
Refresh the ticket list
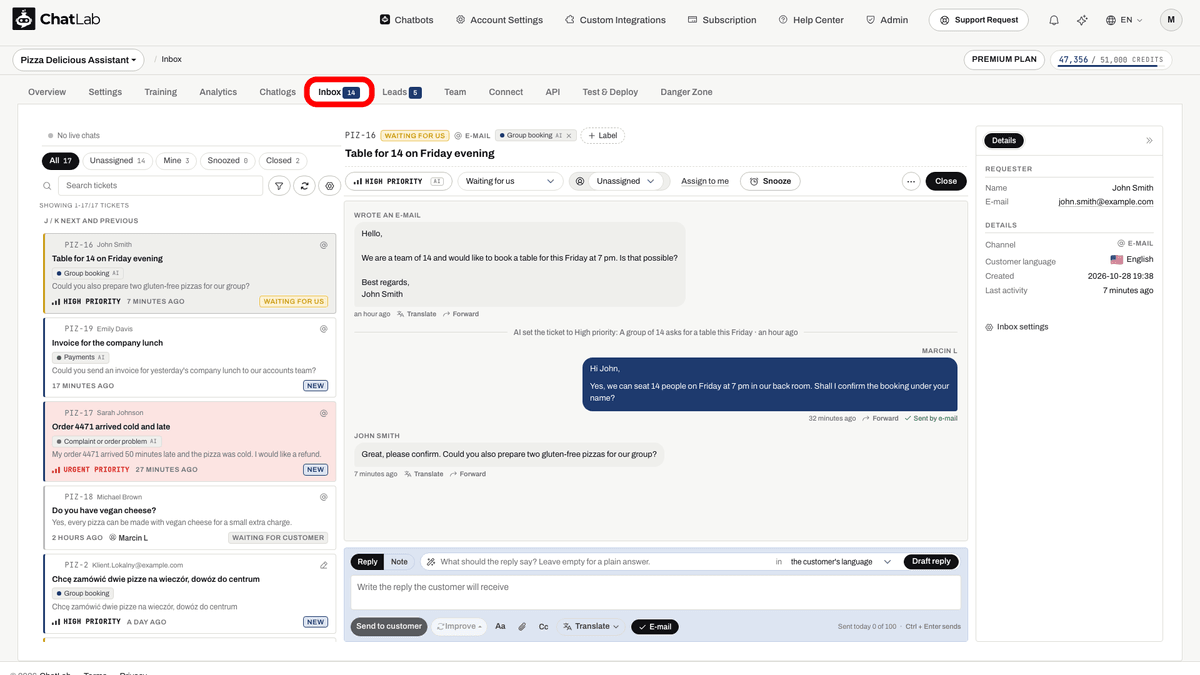coord(305,185)
